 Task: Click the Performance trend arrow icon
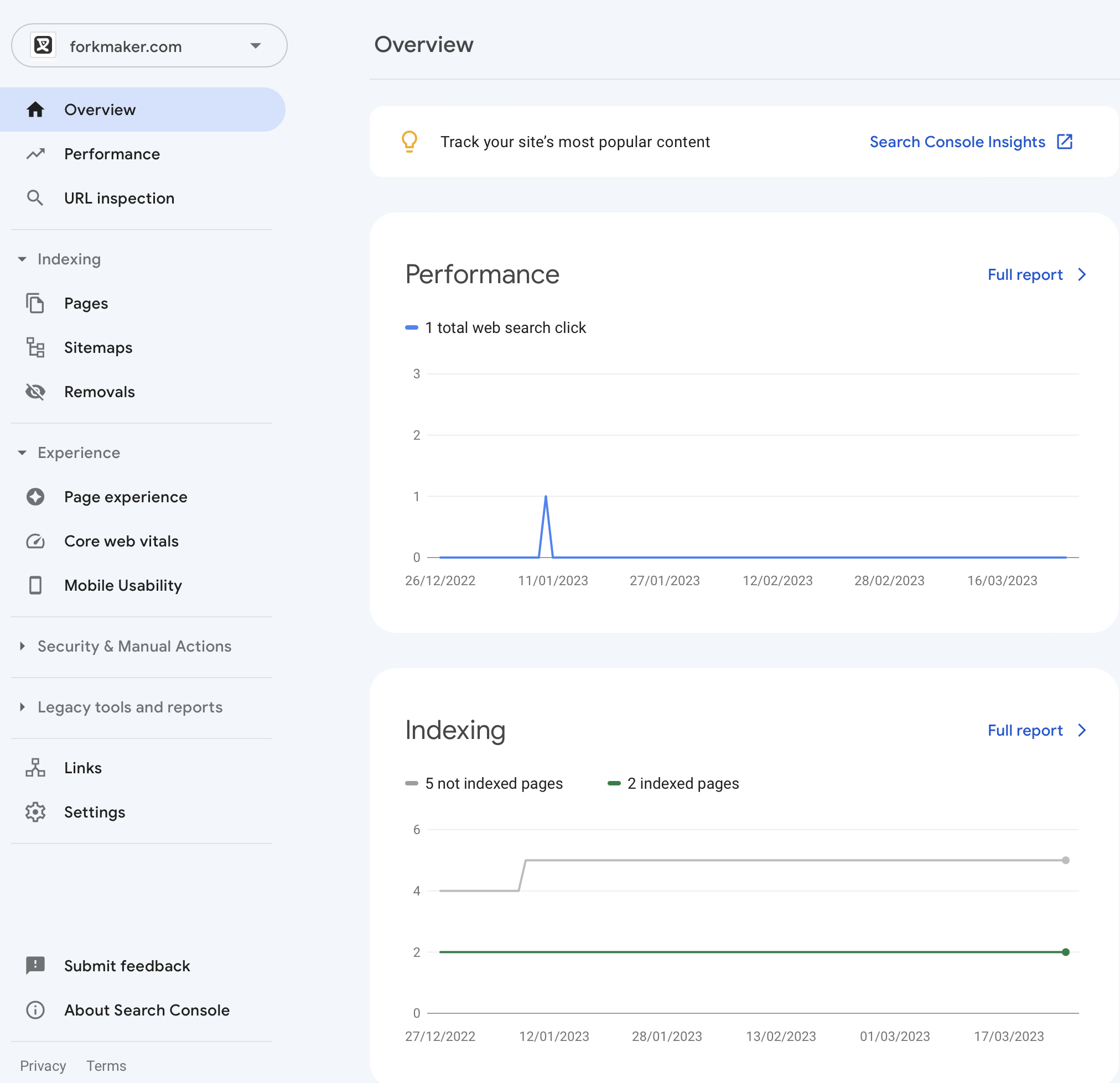click(35, 154)
